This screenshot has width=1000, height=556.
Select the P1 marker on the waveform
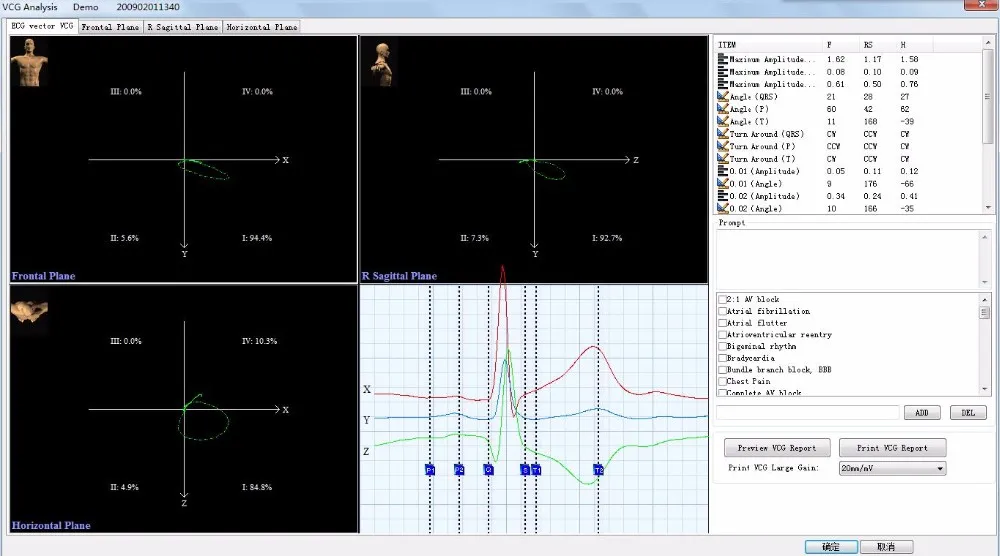[430, 469]
